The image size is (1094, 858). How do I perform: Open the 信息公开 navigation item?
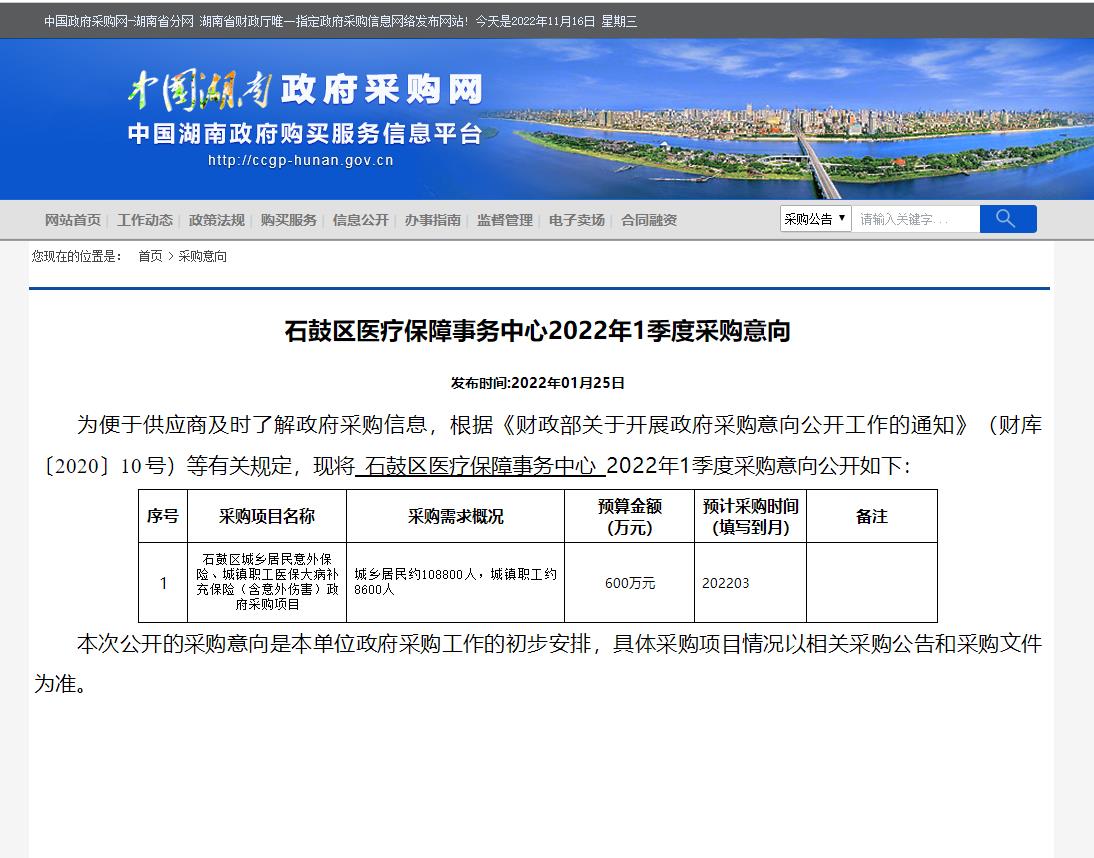click(360, 220)
